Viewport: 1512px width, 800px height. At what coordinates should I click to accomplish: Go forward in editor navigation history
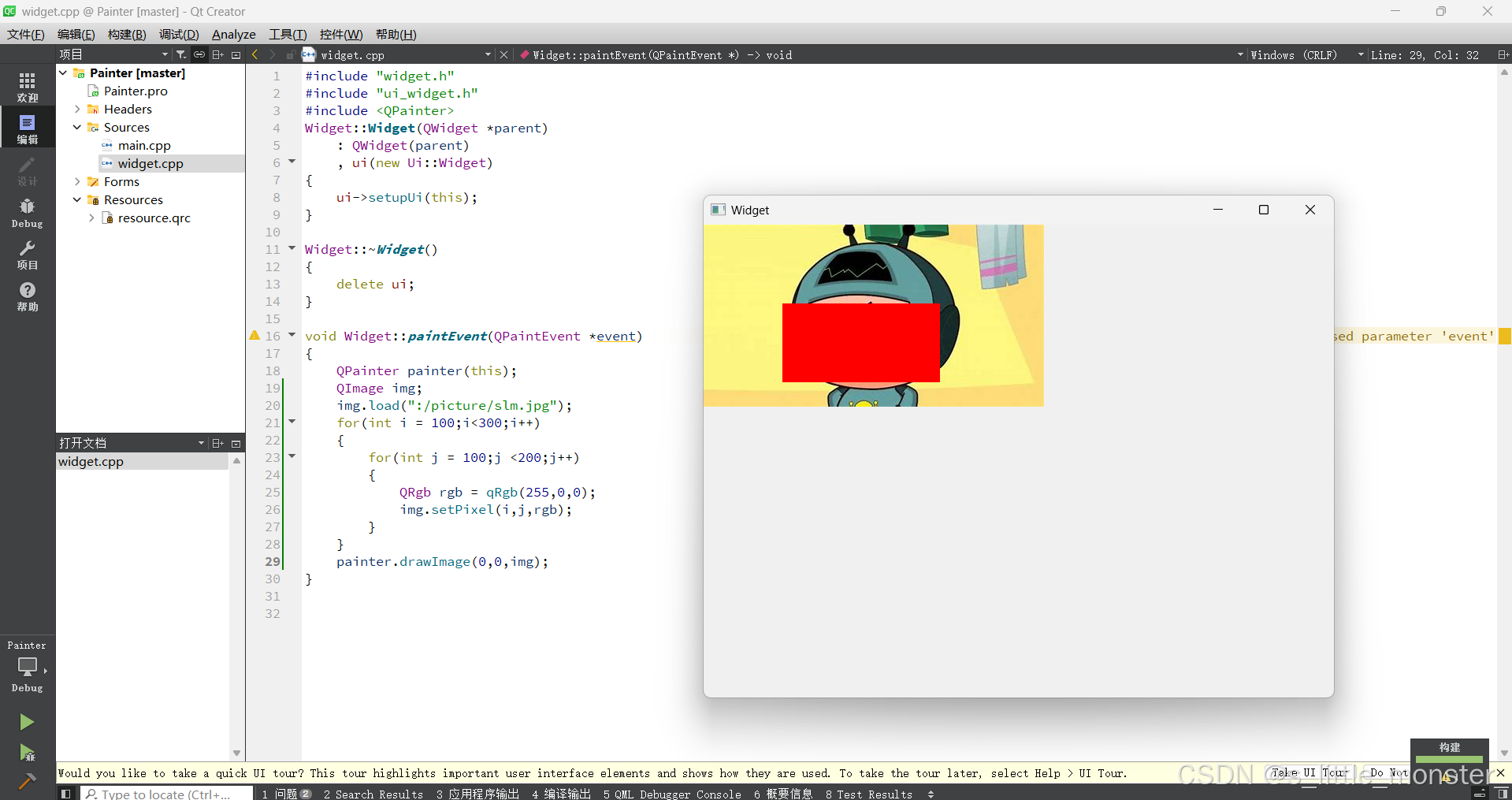(x=273, y=54)
